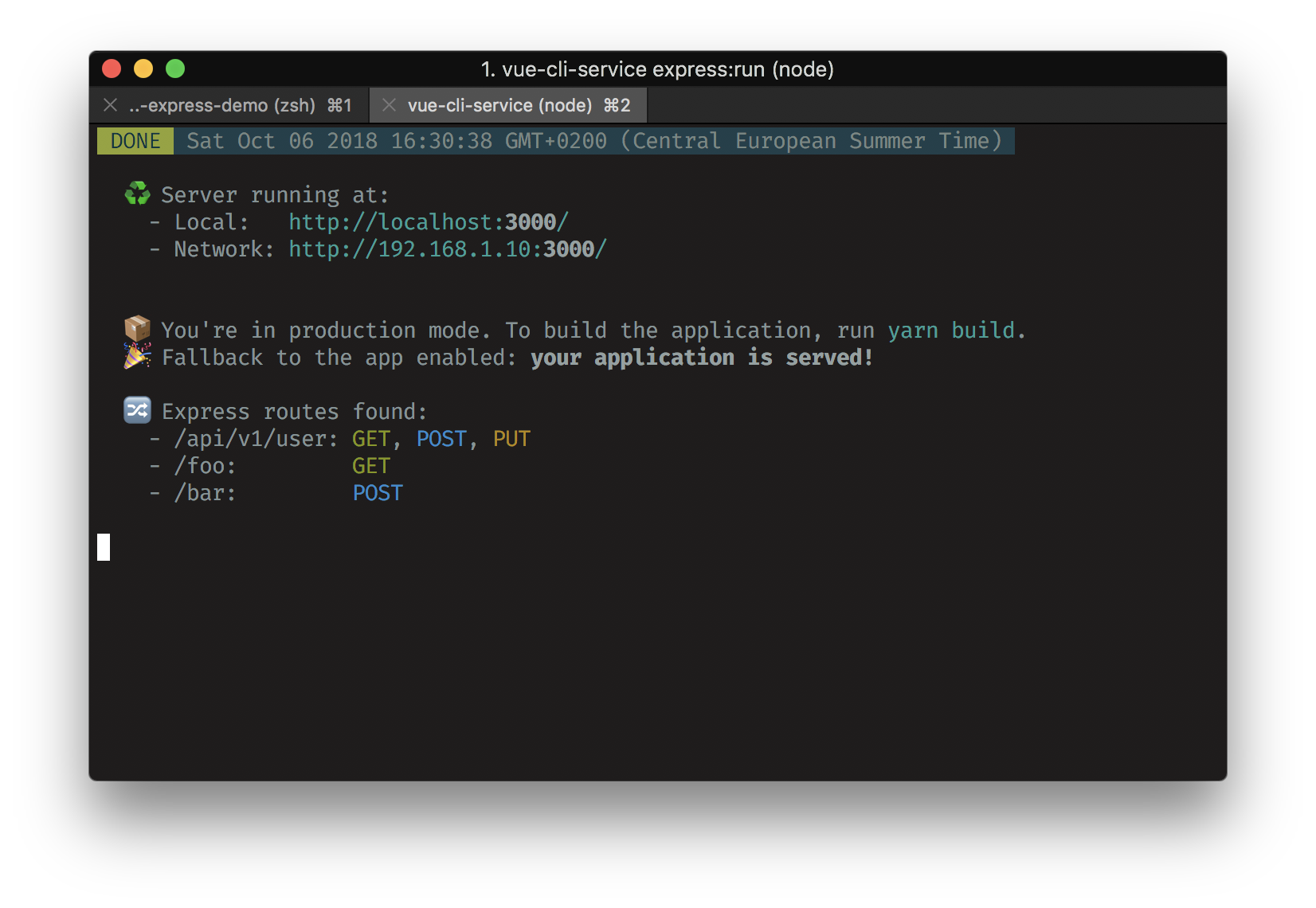Click the terminal cursor block
This screenshot has width=1316, height=908.
(104, 547)
